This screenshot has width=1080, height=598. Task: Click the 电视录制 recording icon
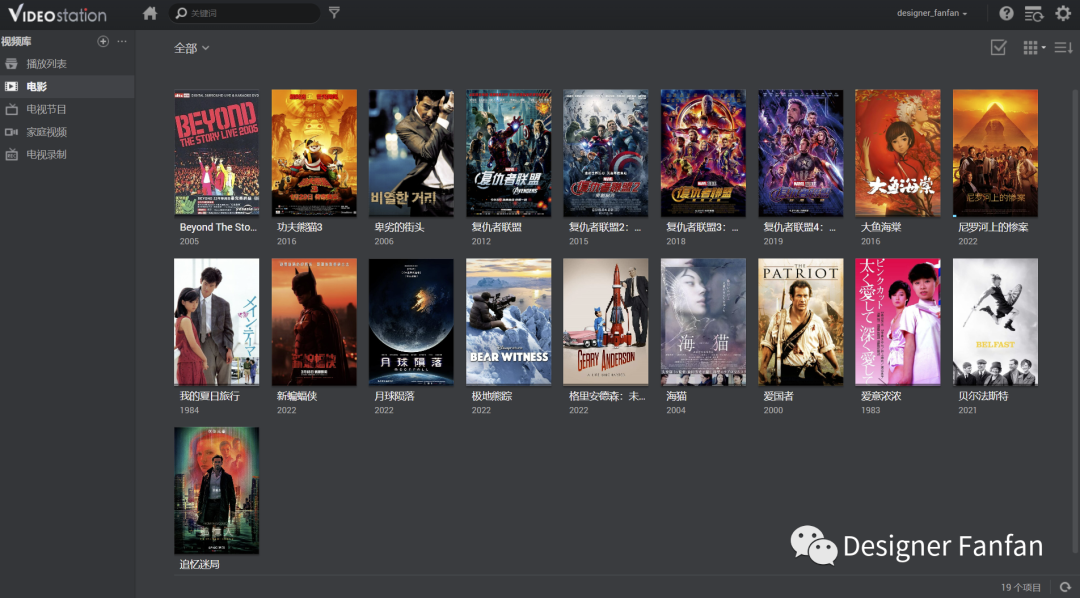tap(12, 154)
